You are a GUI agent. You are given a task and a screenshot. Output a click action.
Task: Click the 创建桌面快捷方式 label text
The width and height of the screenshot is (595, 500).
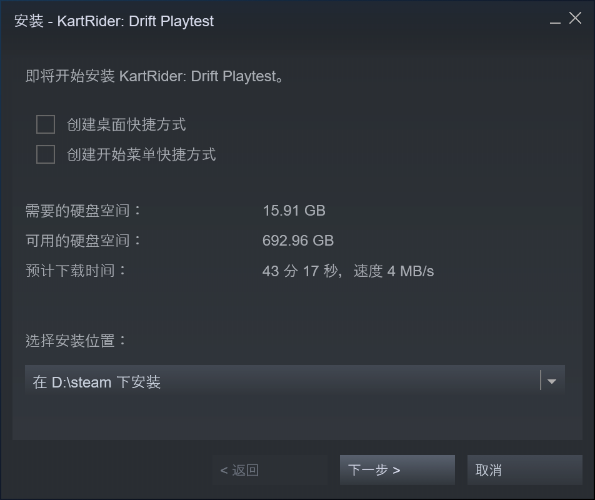tap(126, 124)
